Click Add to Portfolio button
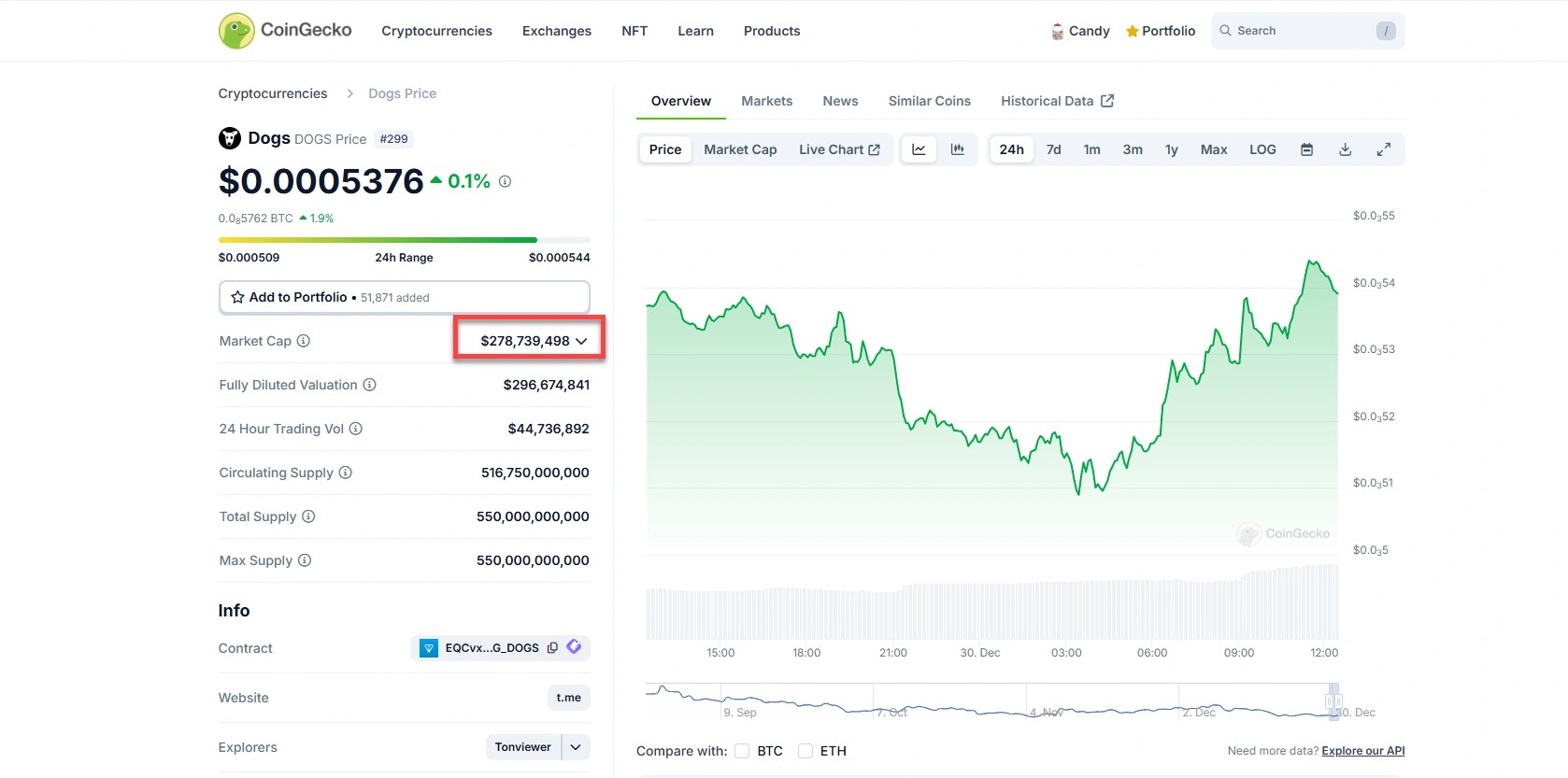Viewport: 1568px width, 778px height. (404, 297)
